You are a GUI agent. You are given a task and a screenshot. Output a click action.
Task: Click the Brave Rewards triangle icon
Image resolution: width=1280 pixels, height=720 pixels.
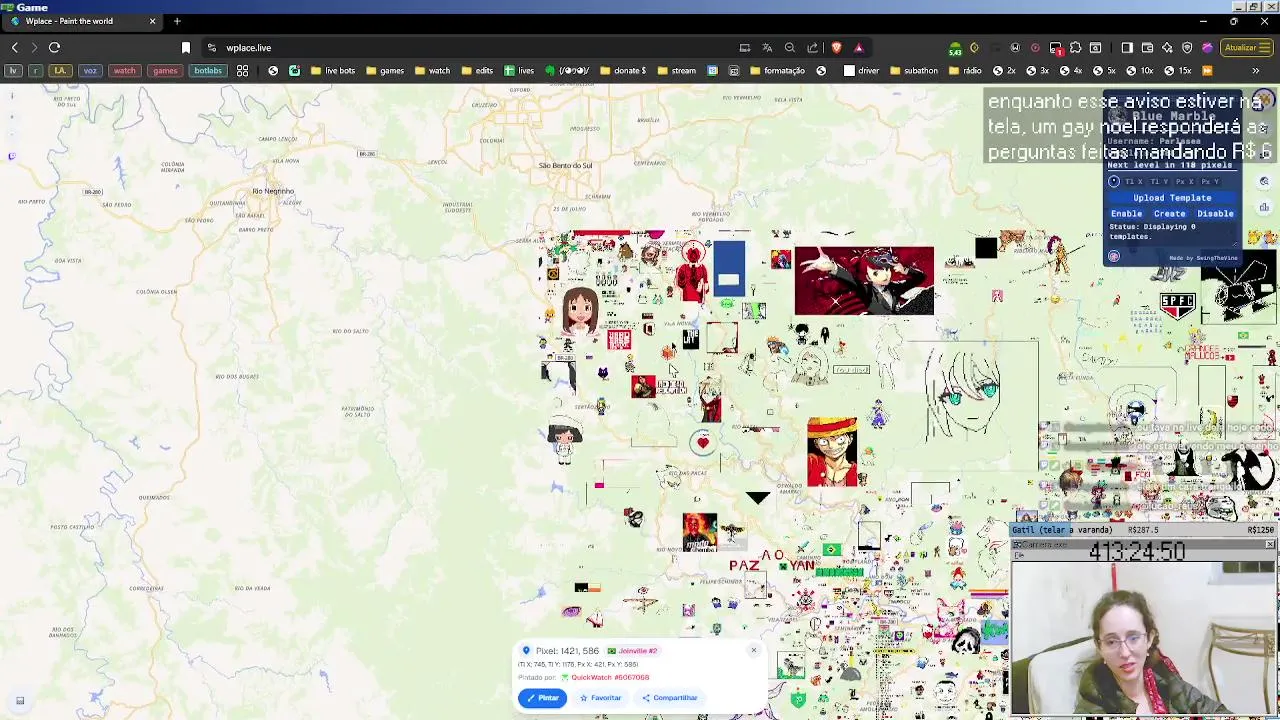coord(858,47)
